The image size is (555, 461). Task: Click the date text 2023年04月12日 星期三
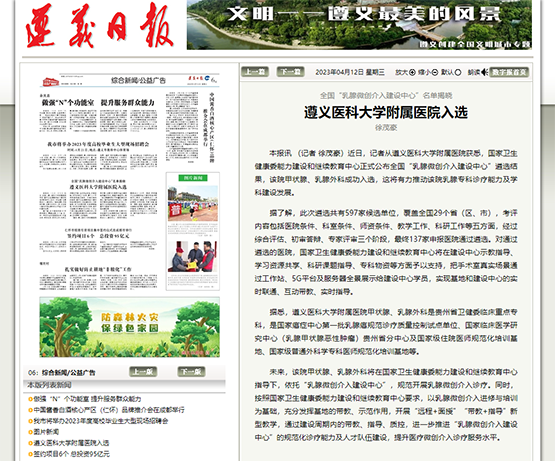[350, 72]
